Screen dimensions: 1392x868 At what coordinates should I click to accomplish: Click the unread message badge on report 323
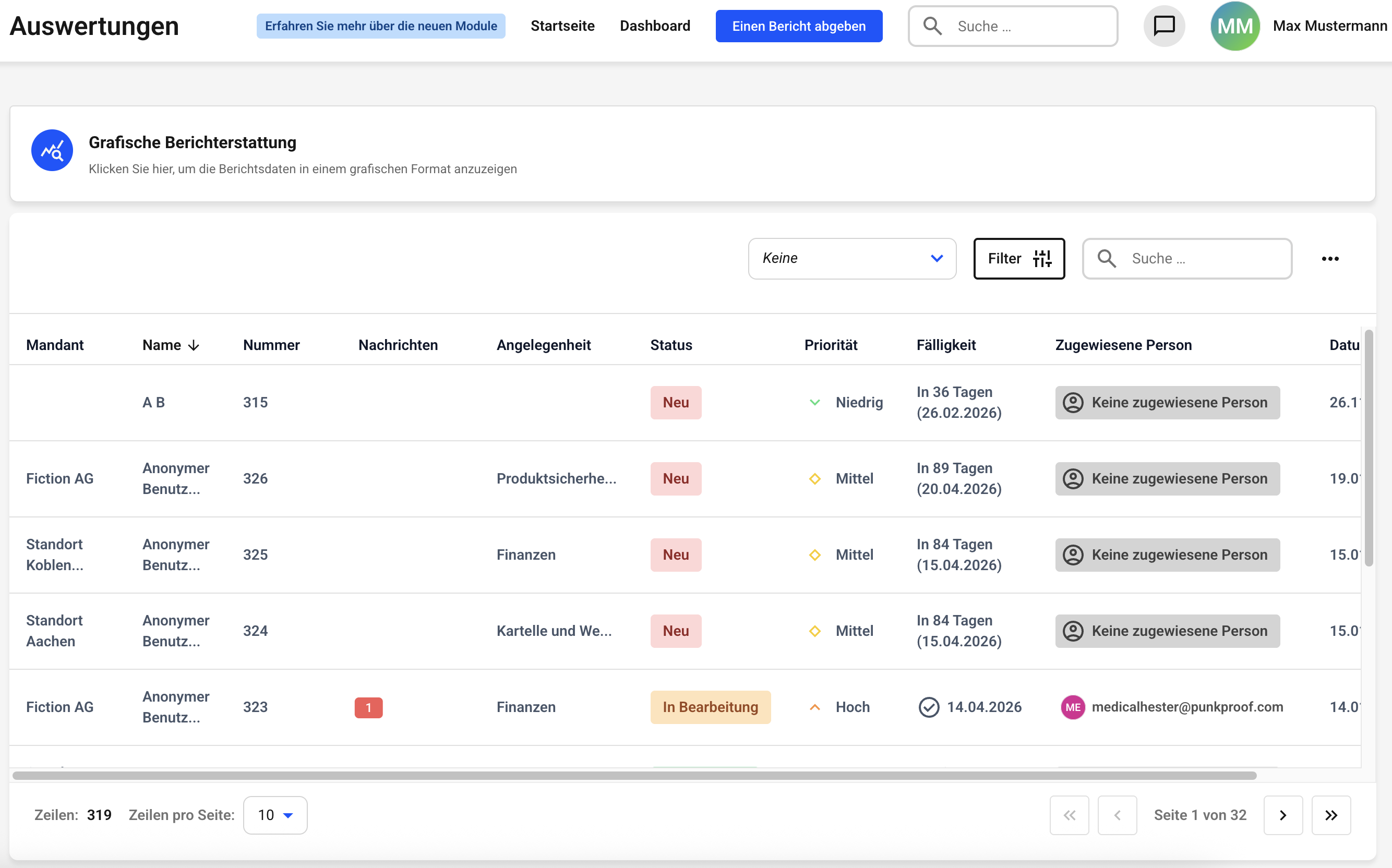tap(368, 707)
